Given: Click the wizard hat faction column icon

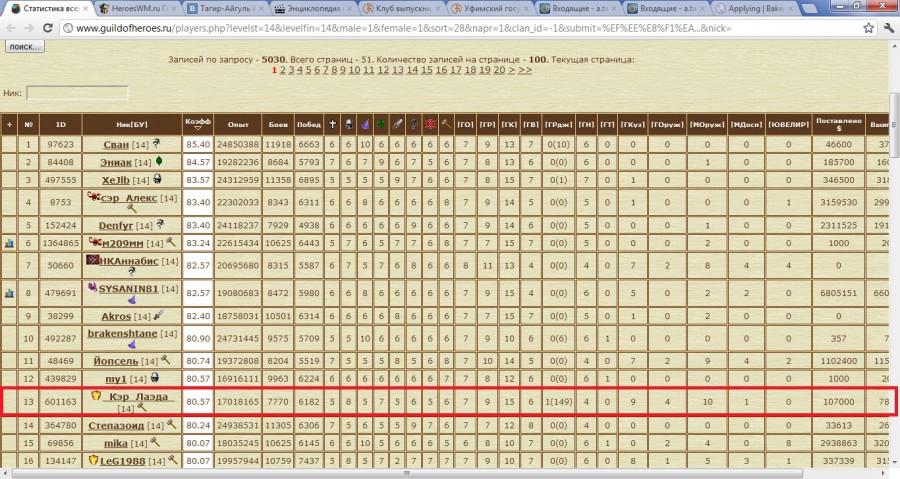Looking at the screenshot, I should point(364,123).
